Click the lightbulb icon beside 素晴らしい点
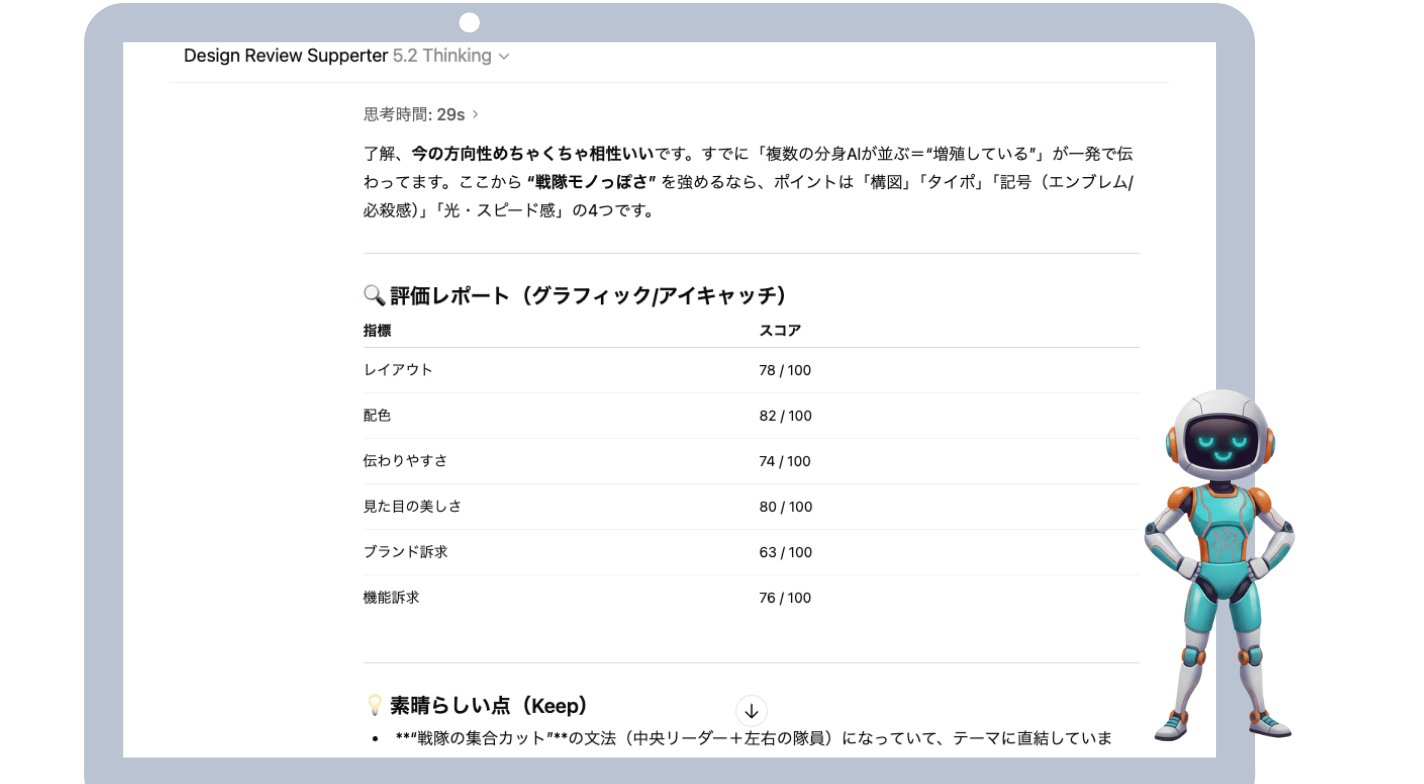1424x784 pixels. point(375,705)
